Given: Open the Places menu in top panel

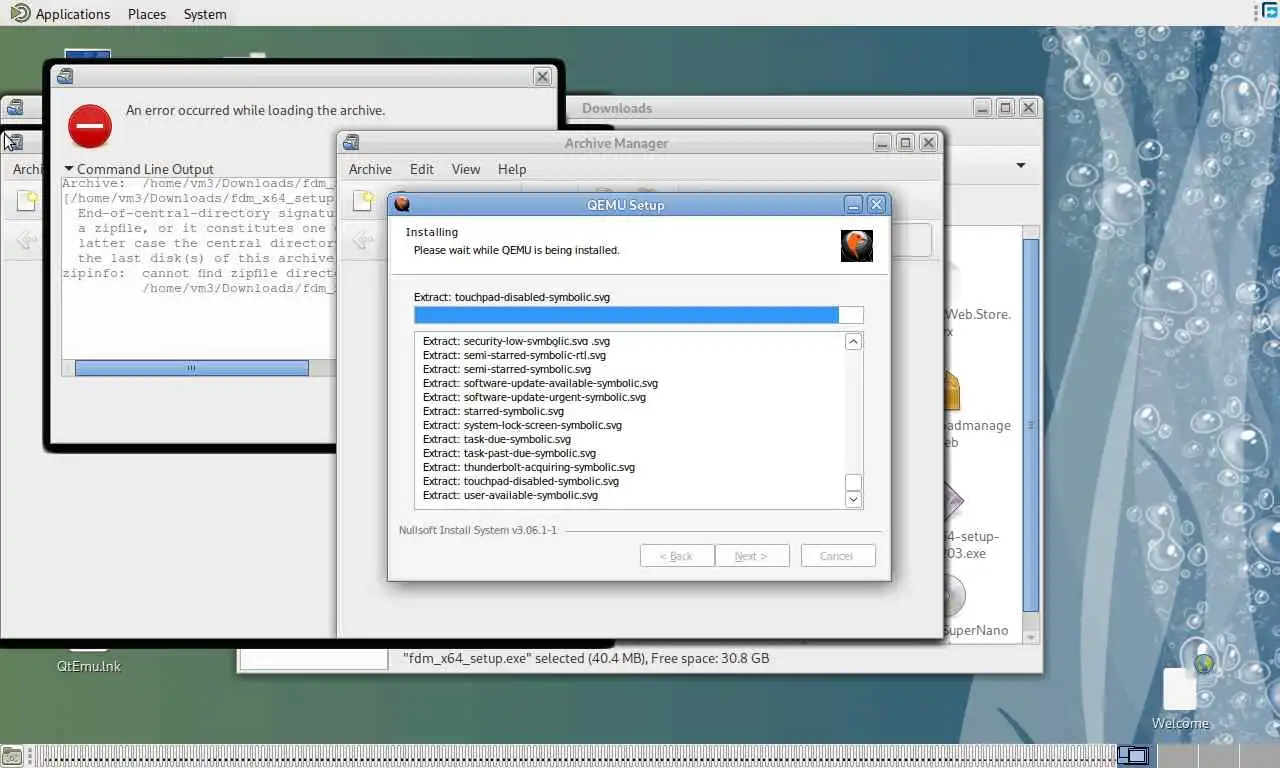Looking at the screenshot, I should (x=147, y=14).
